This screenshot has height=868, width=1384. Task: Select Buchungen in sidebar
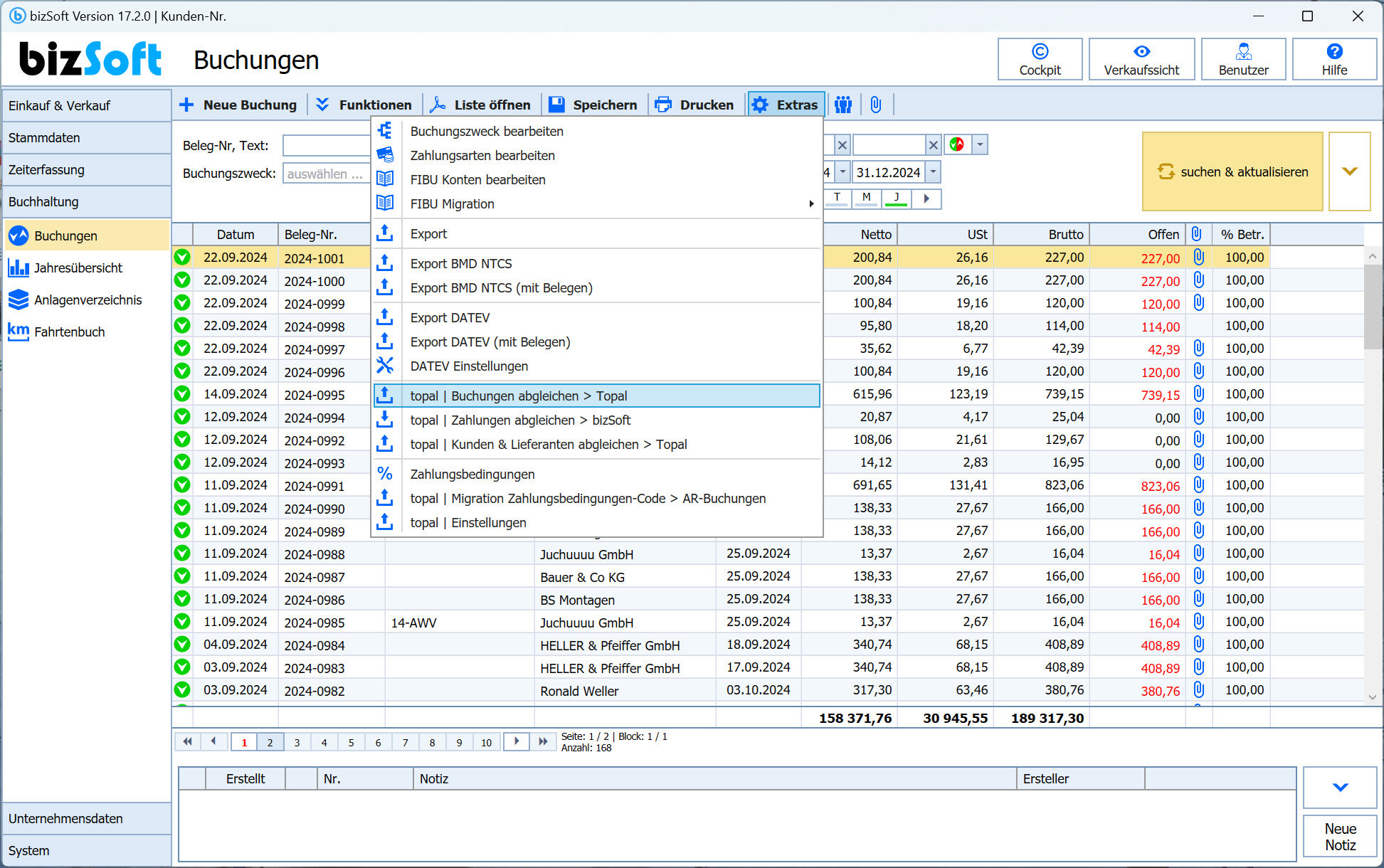tap(86, 235)
